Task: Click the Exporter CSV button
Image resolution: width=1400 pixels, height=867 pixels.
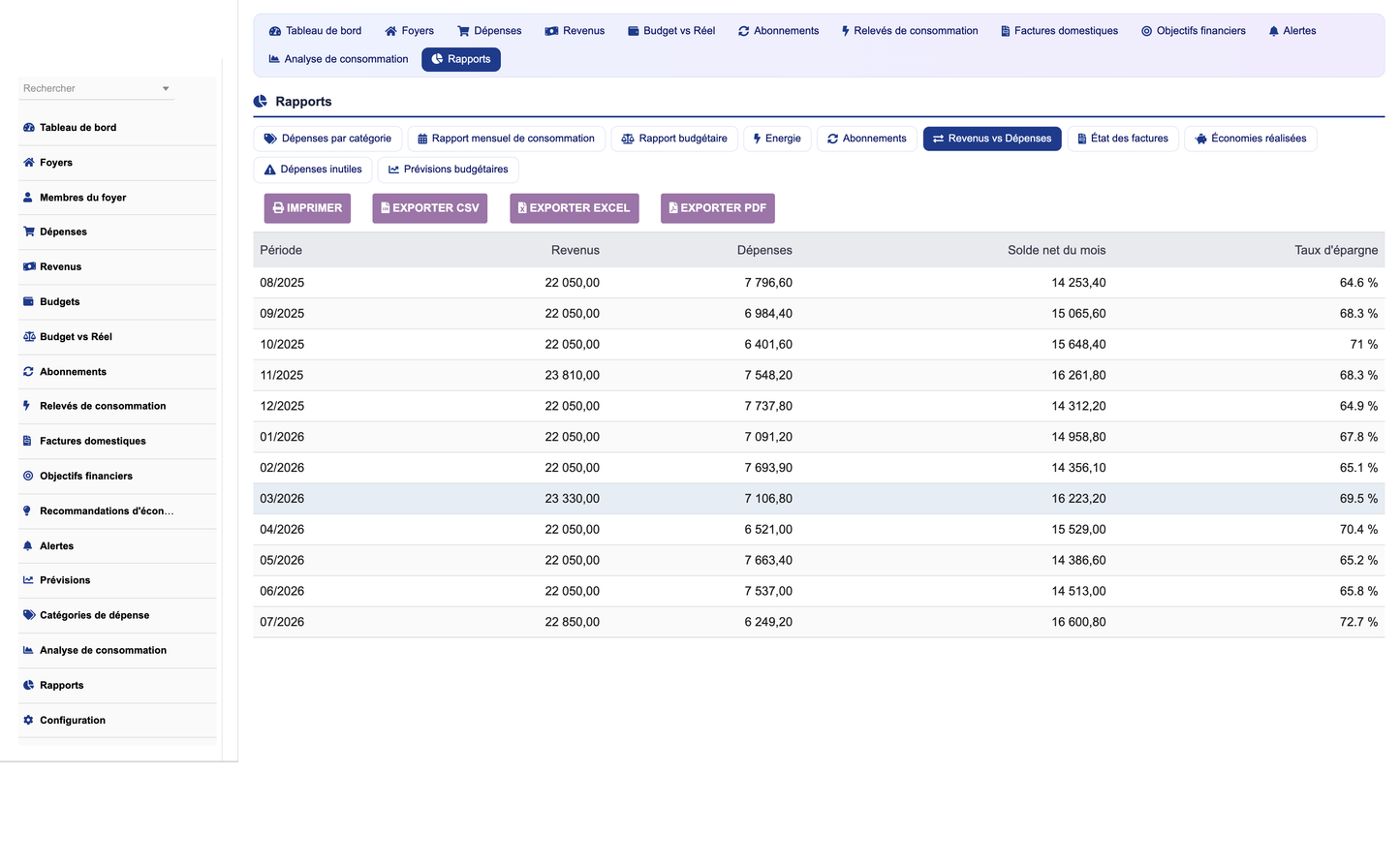Action: click(429, 208)
